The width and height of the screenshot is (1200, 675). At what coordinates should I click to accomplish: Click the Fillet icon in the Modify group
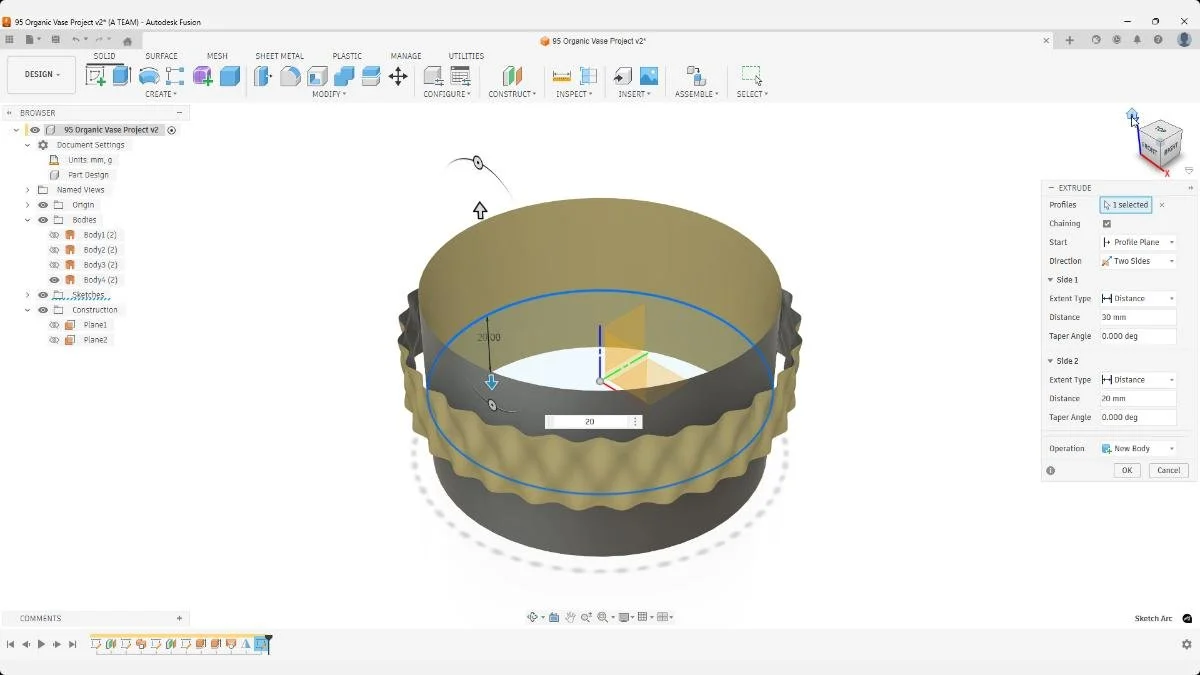(291, 75)
